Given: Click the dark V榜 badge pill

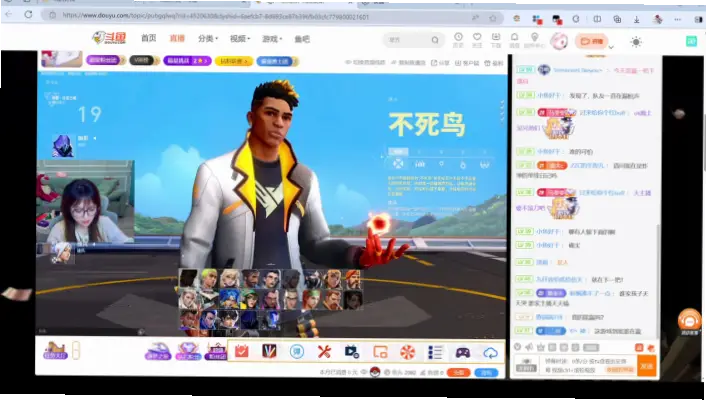Looking at the screenshot, I should (x=144, y=60).
